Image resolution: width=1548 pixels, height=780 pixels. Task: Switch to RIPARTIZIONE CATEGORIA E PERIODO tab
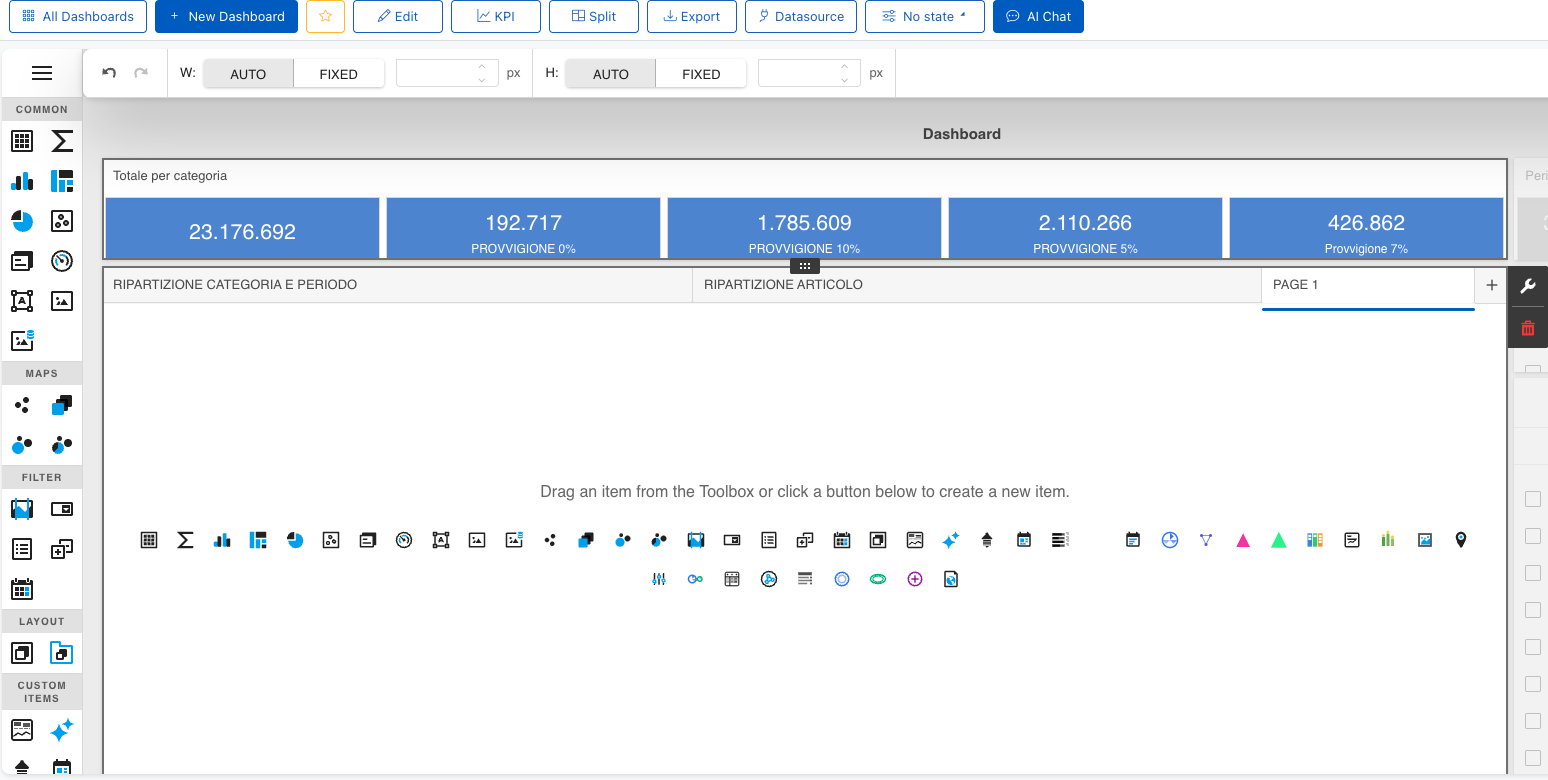tap(398, 285)
